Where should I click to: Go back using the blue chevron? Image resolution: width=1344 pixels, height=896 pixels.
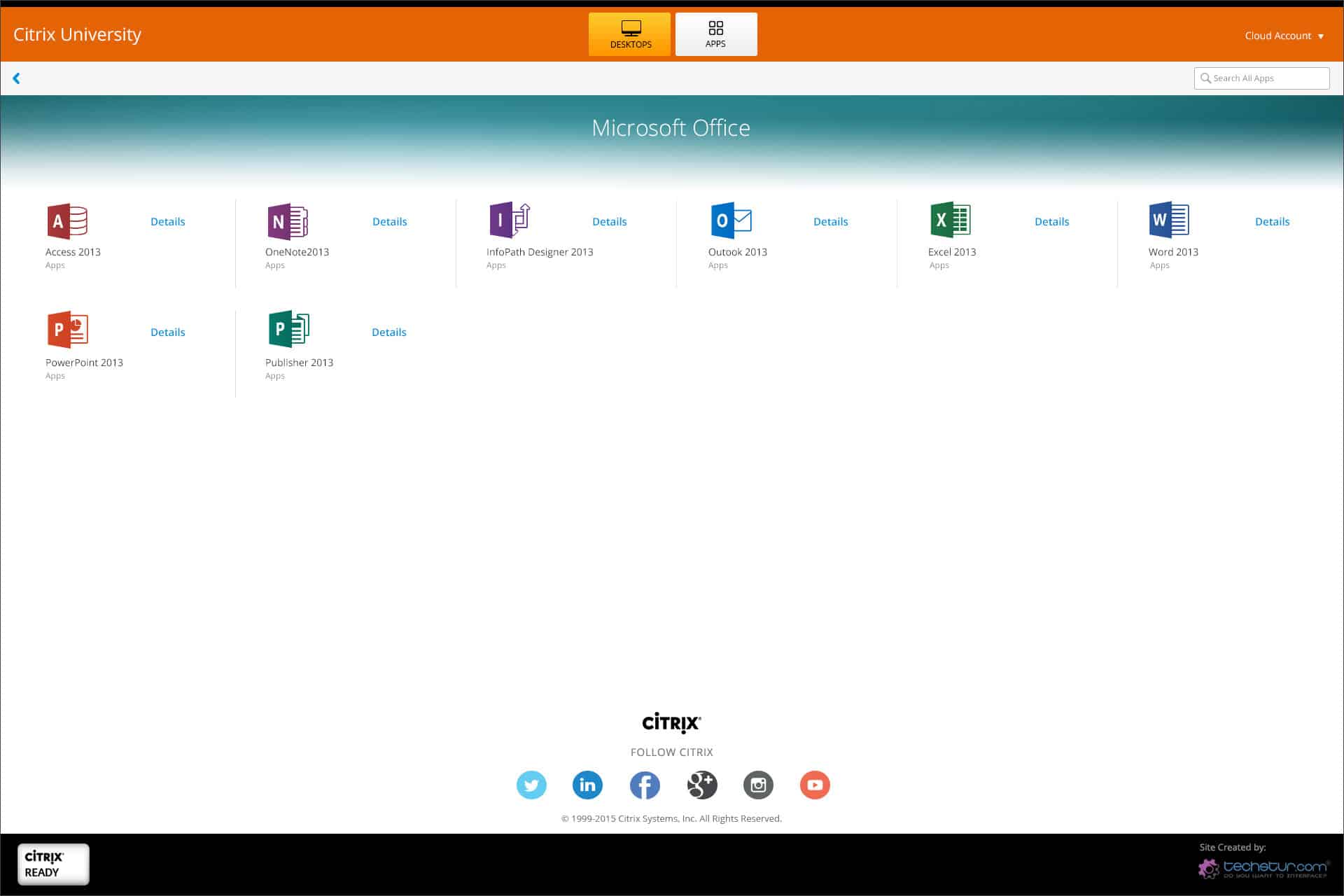coord(16,78)
